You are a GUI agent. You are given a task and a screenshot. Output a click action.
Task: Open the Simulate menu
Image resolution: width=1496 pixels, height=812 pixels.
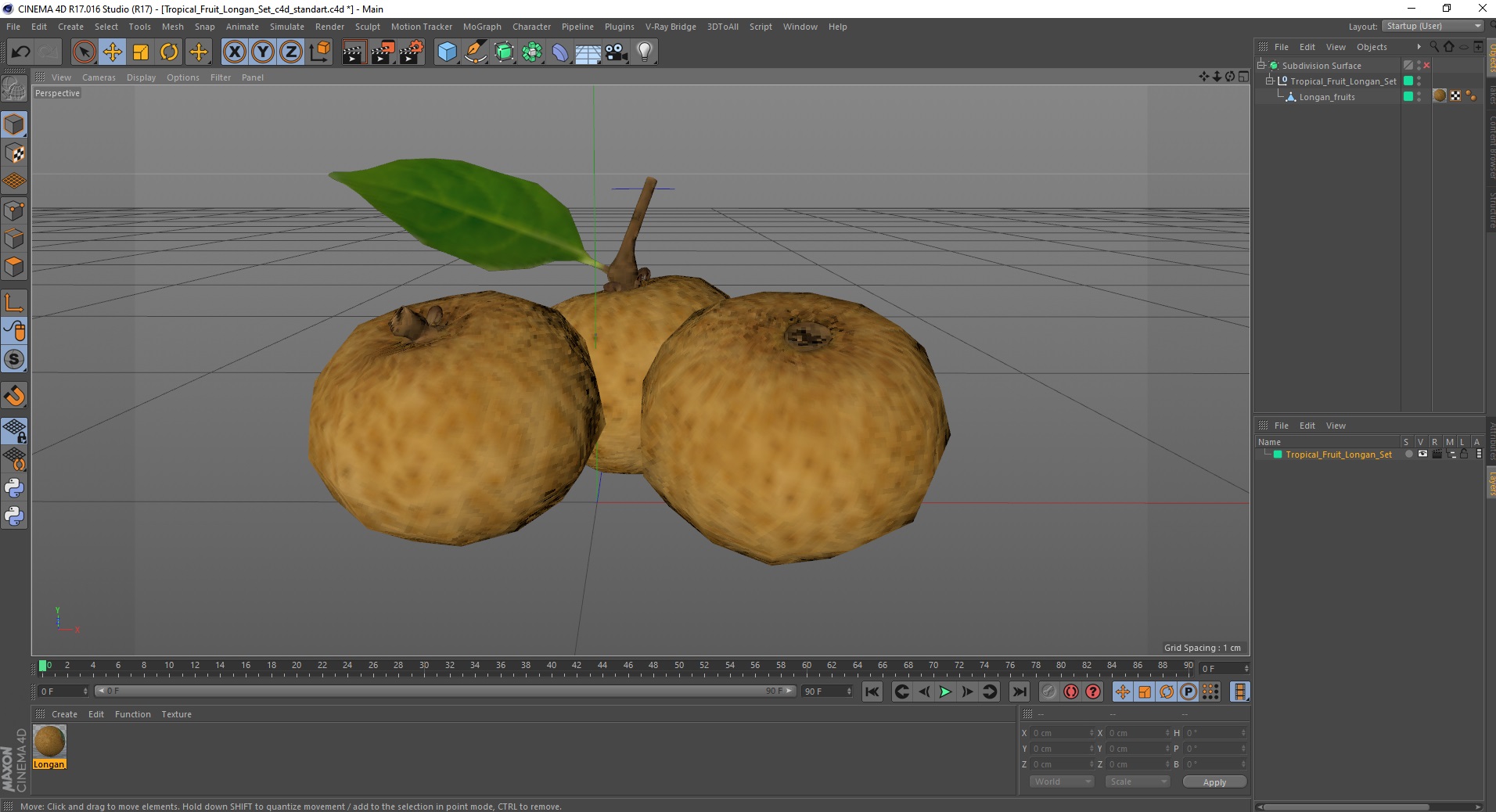pos(287,27)
